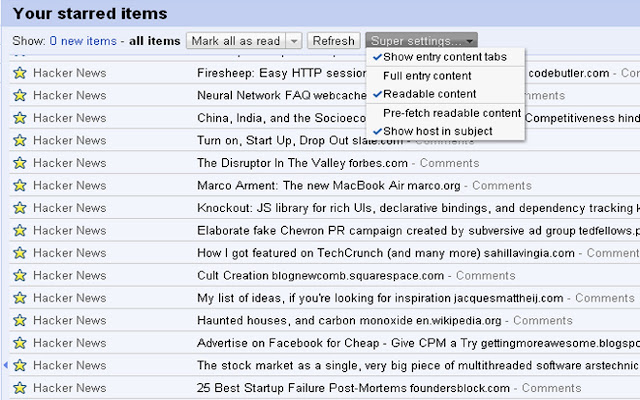
Task: Click Hacker News source beside 25 Best Startup entry
Action: coord(69,388)
